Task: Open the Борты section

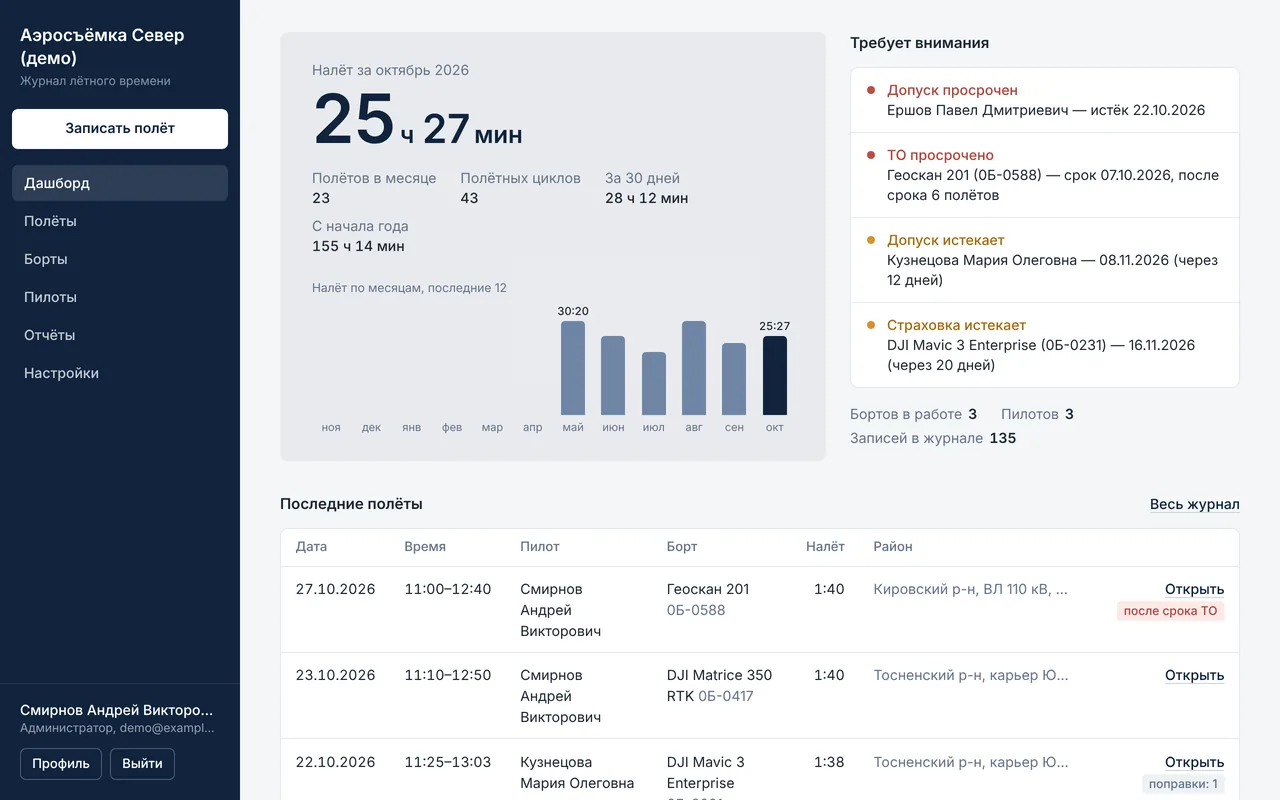Action: click(120, 259)
